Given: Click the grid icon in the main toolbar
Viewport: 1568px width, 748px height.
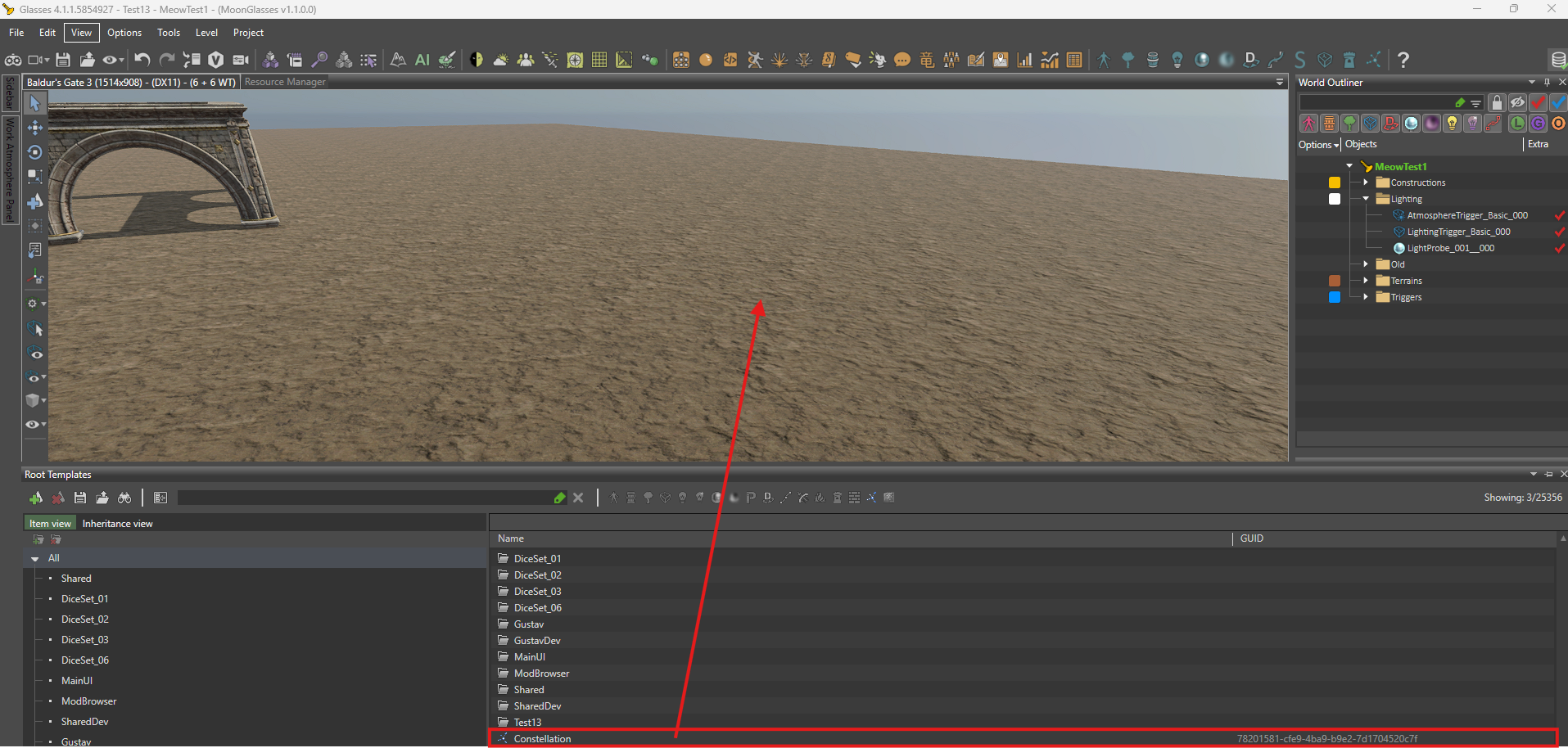Looking at the screenshot, I should pyautogui.click(x=599, y=60).
